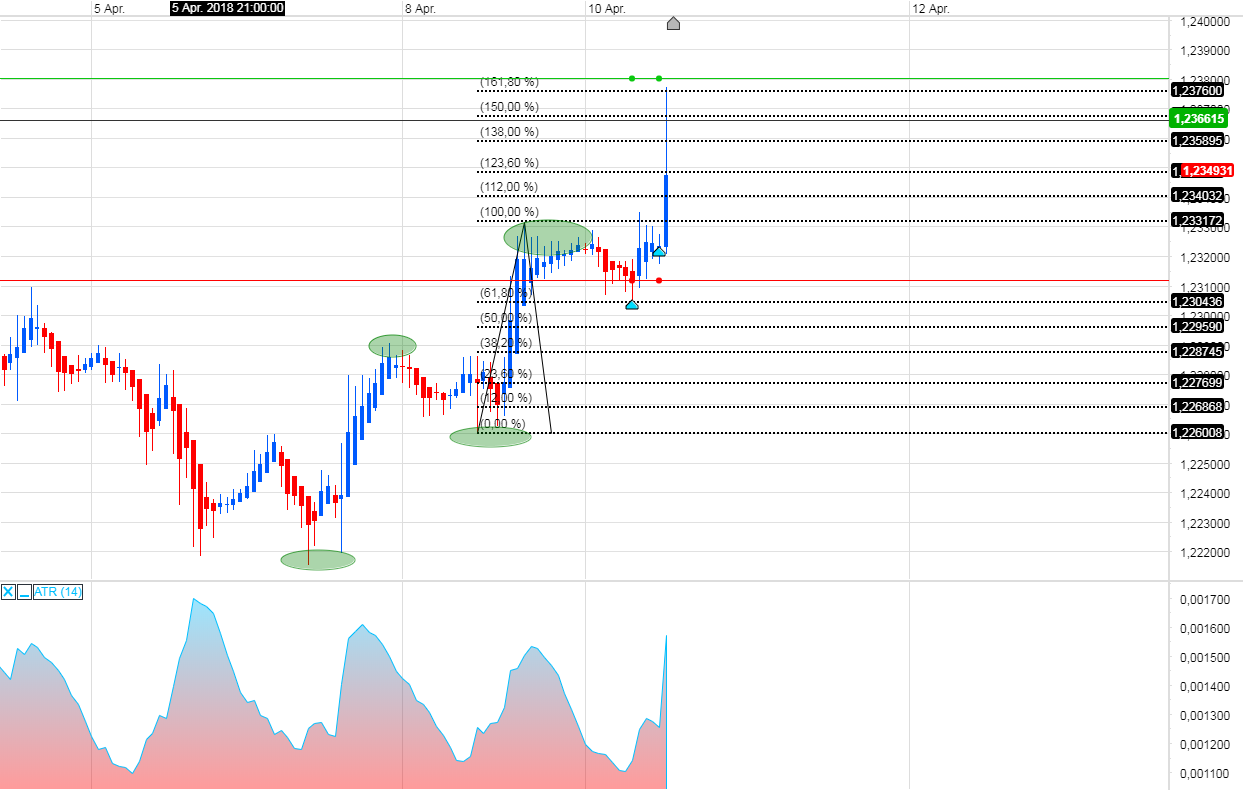Open the ATR (14) indicator settings
This screenshot has height=795, width=1243.
[x=56, y=592]
